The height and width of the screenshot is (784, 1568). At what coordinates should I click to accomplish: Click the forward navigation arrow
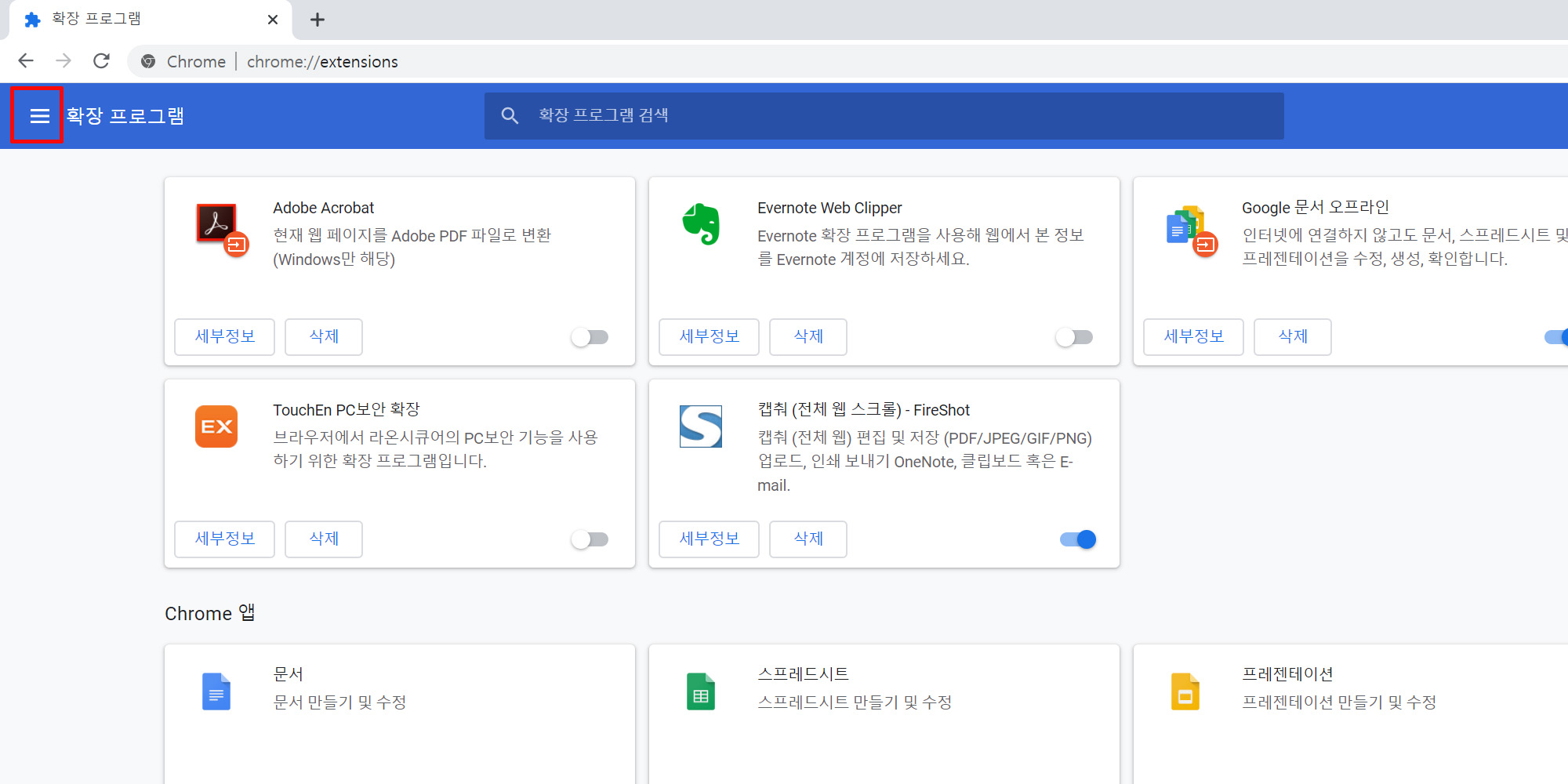coord(64,61)
